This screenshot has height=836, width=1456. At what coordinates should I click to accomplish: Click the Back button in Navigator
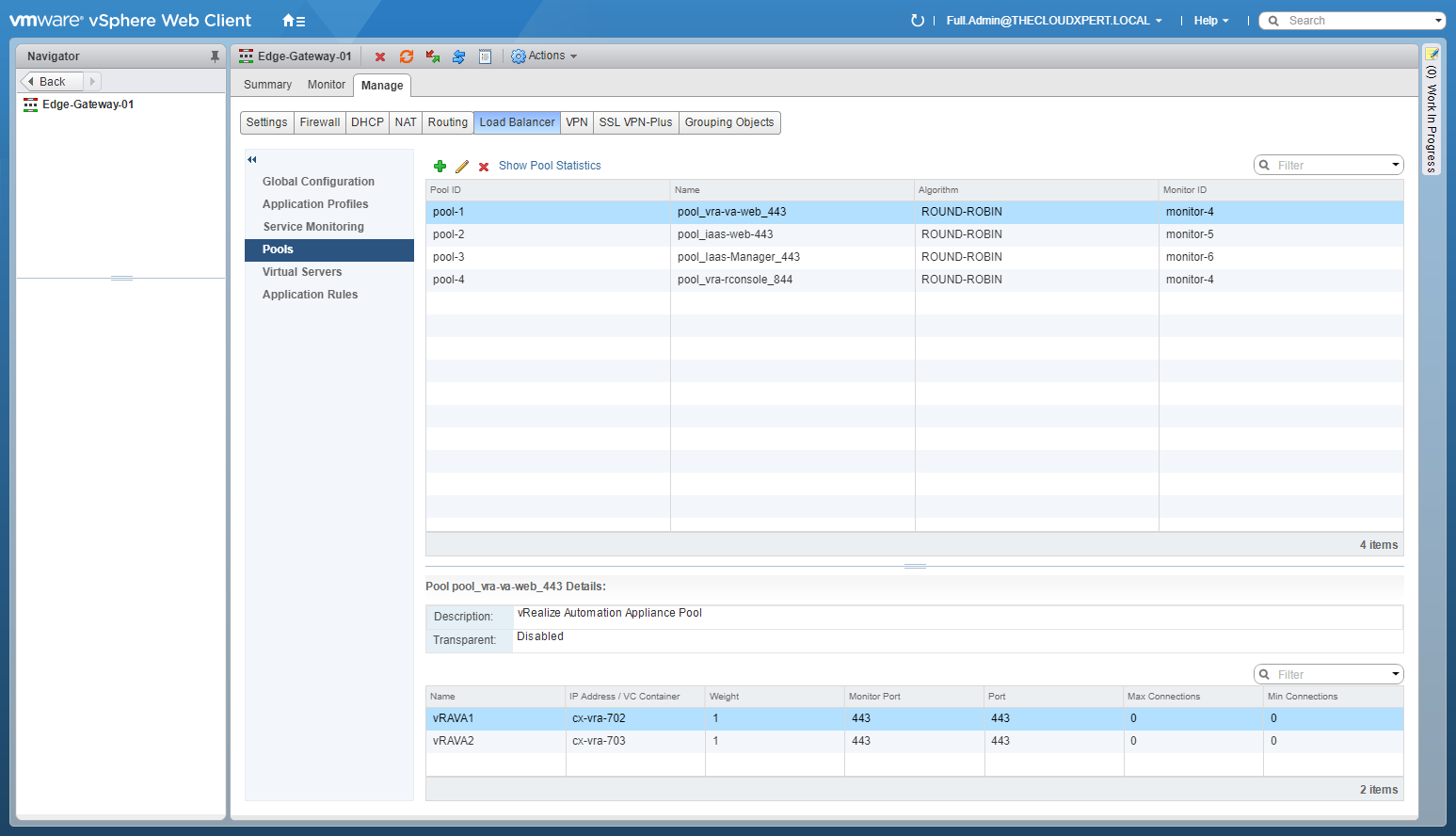pyautogui.click(x=52, y=82)
